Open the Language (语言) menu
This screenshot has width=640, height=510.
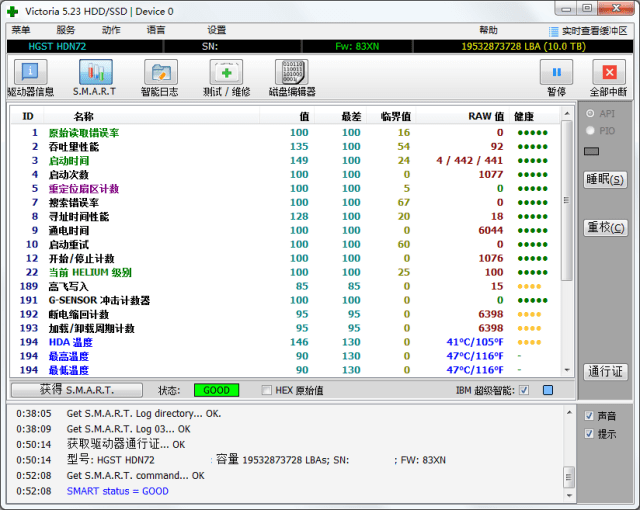tap(156, 30)
